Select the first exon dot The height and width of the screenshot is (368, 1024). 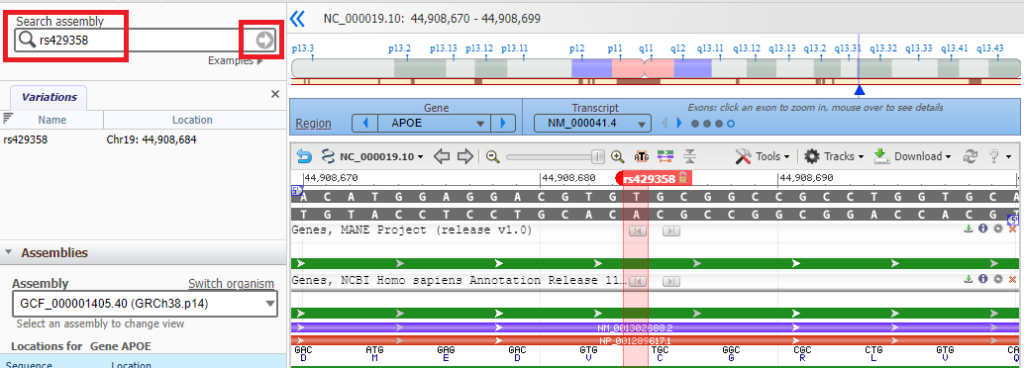coord(695,123)
